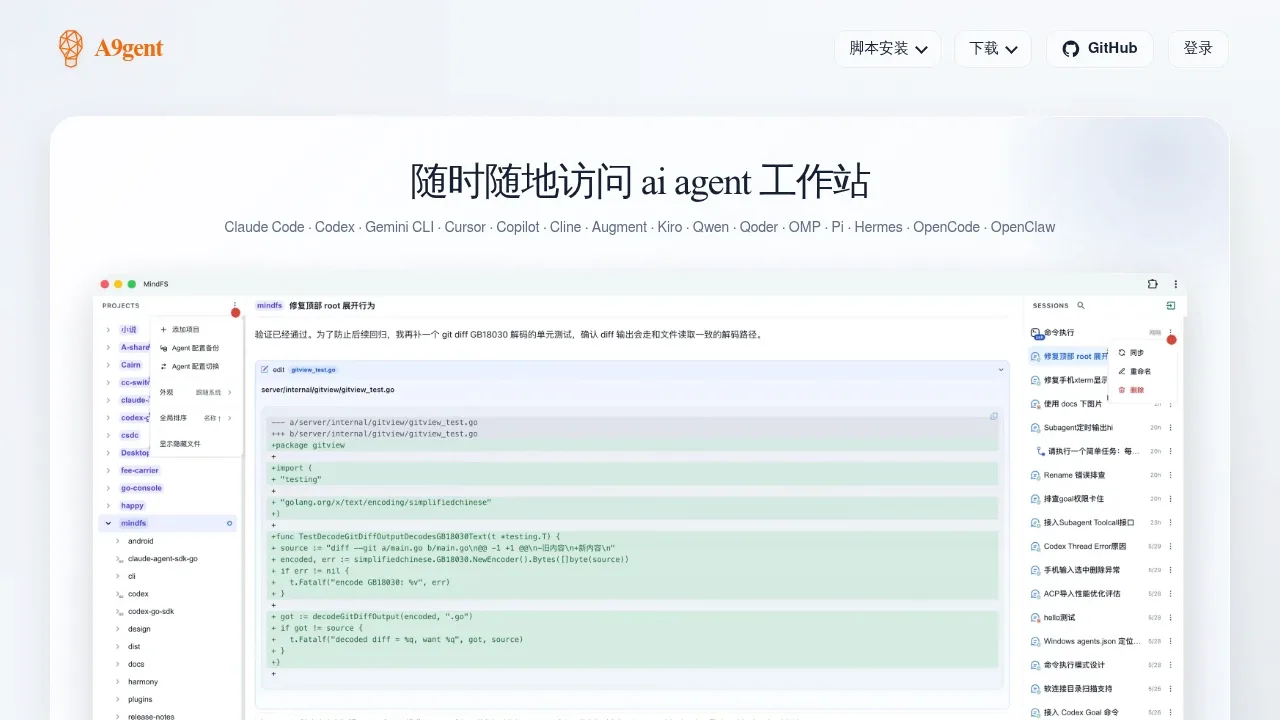This screenshot has width=1280, height=720.
Task: Click the 登录 button
Action: click(x=1198, y=48)
